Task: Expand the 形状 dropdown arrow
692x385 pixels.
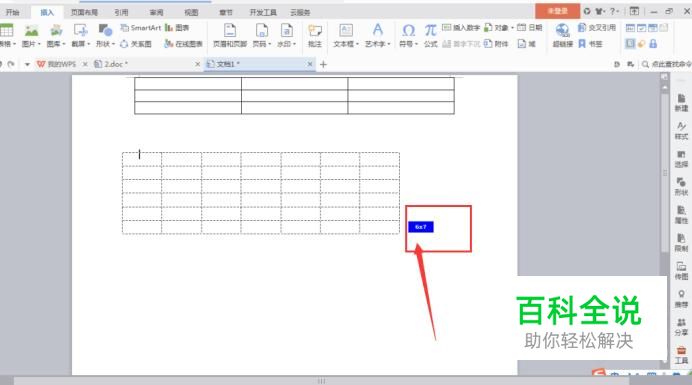Action: pyautogui.click(x=113, y=44)
